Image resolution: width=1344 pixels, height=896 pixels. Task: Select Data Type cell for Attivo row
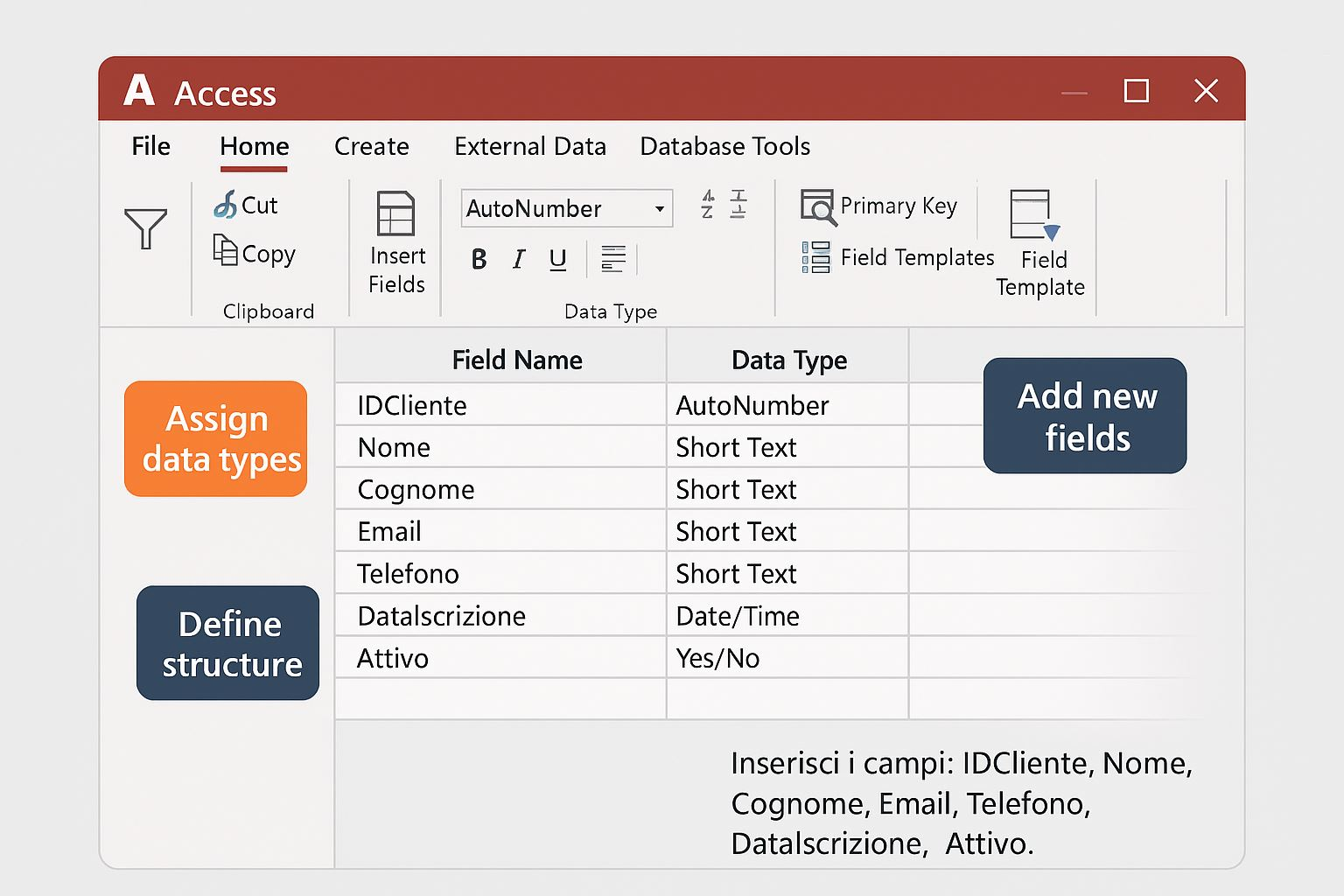point(787,658)
